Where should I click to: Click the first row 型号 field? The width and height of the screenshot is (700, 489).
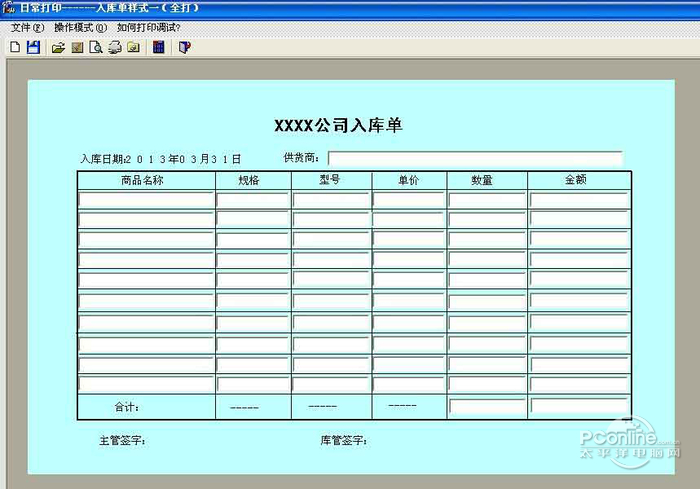tap(331, 200)
